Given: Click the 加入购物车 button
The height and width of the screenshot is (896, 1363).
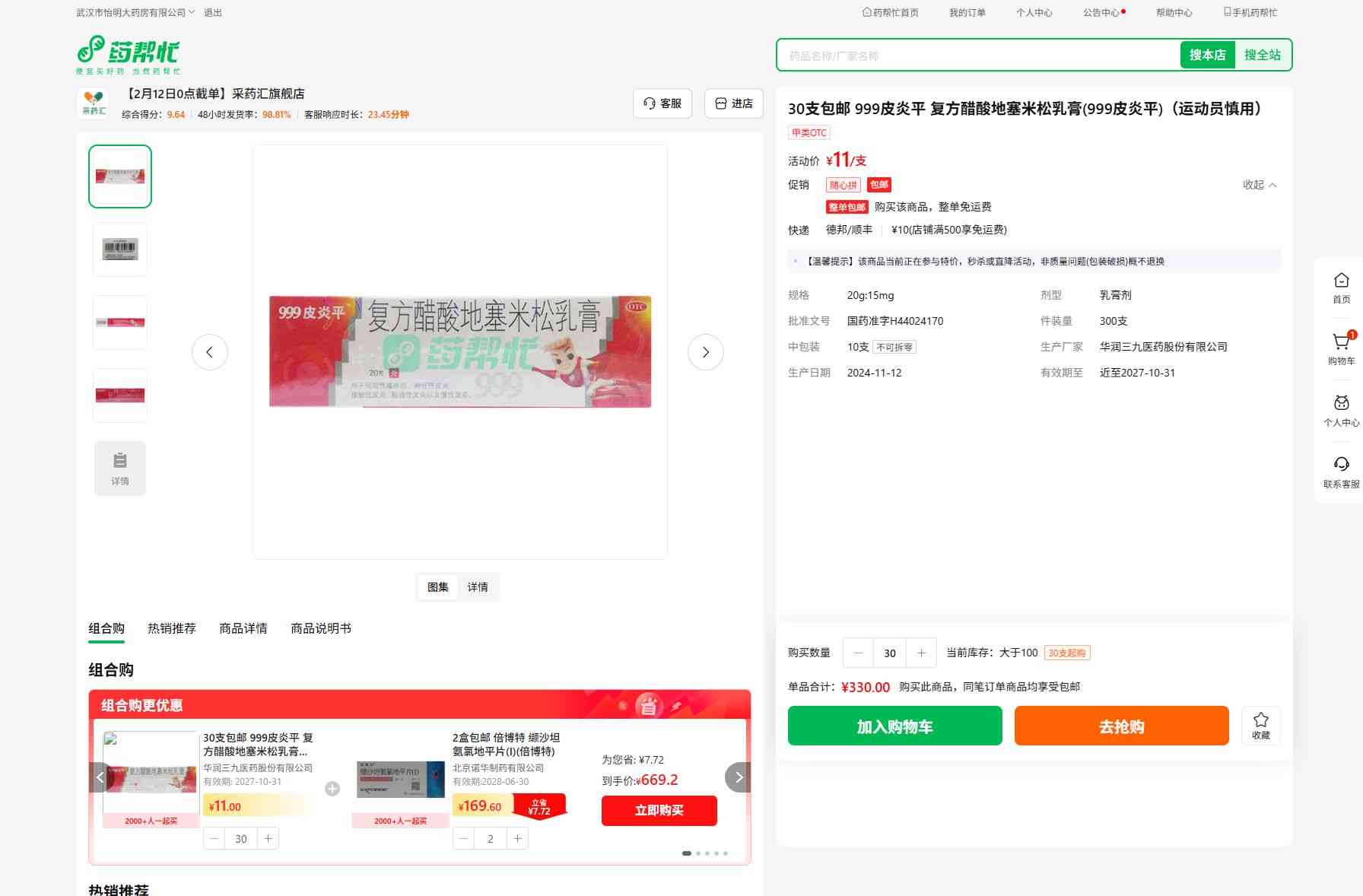Looking at the screenshot, I should (x=894, y=726).
